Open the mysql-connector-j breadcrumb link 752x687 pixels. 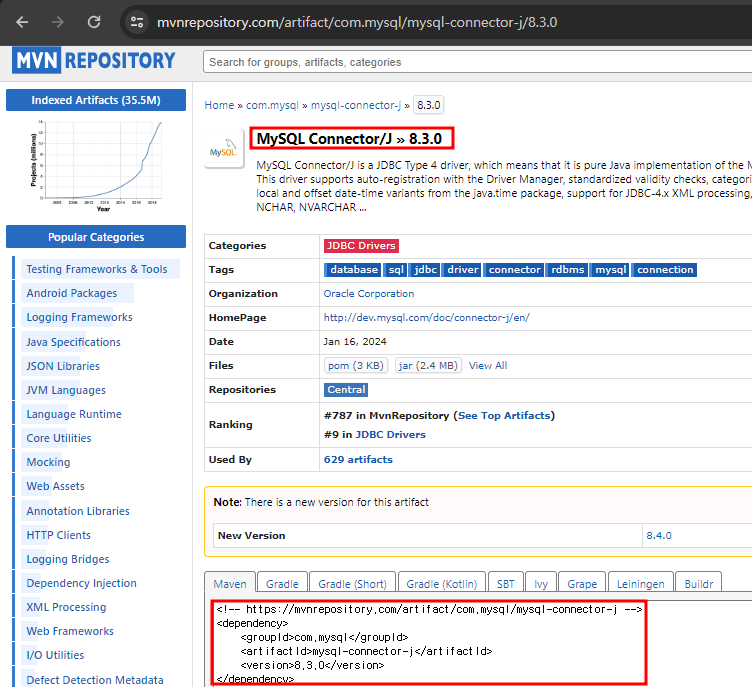(355, 105)
